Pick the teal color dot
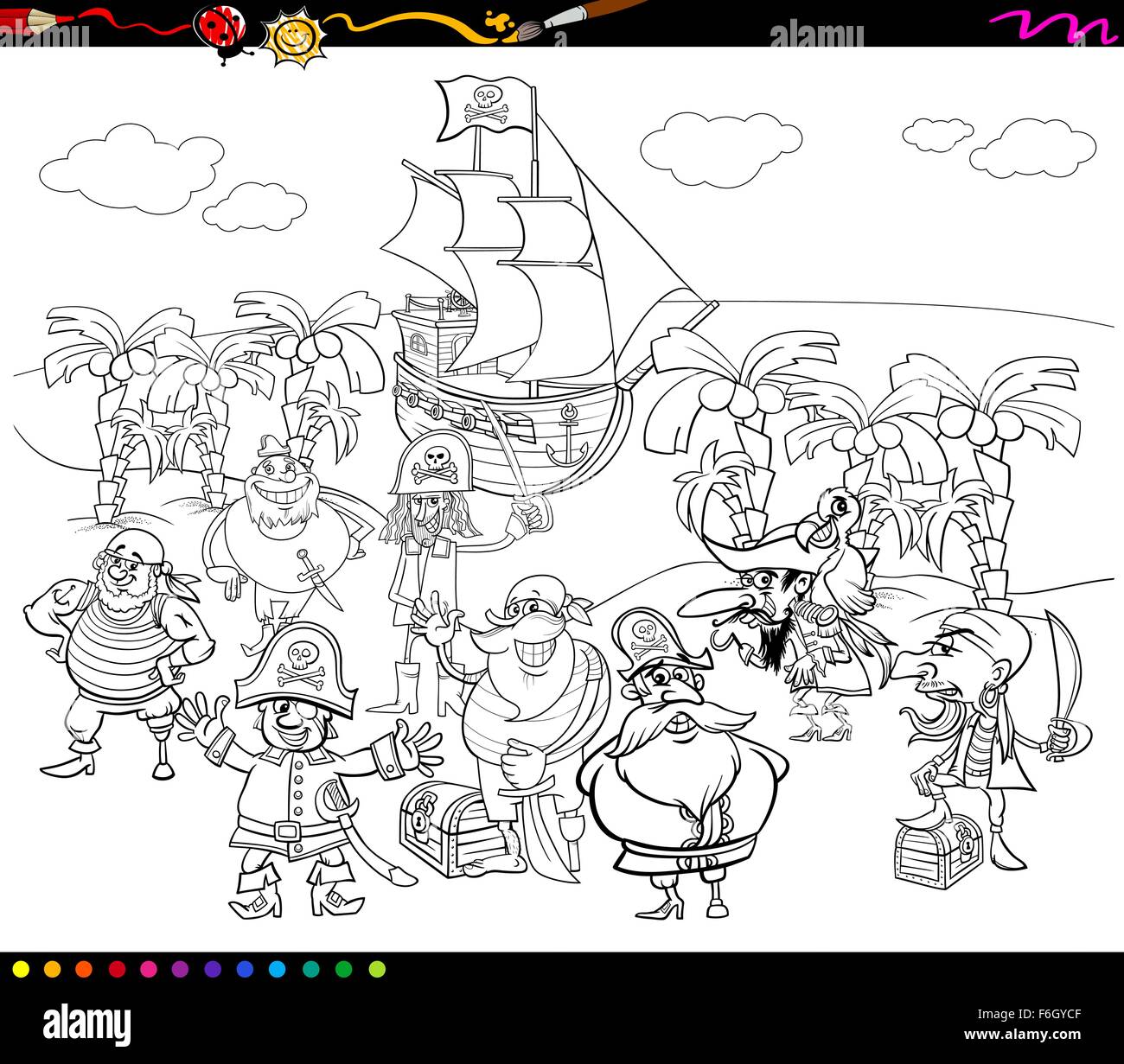The image size is (1124, 1064). click(x=311, y=969)
